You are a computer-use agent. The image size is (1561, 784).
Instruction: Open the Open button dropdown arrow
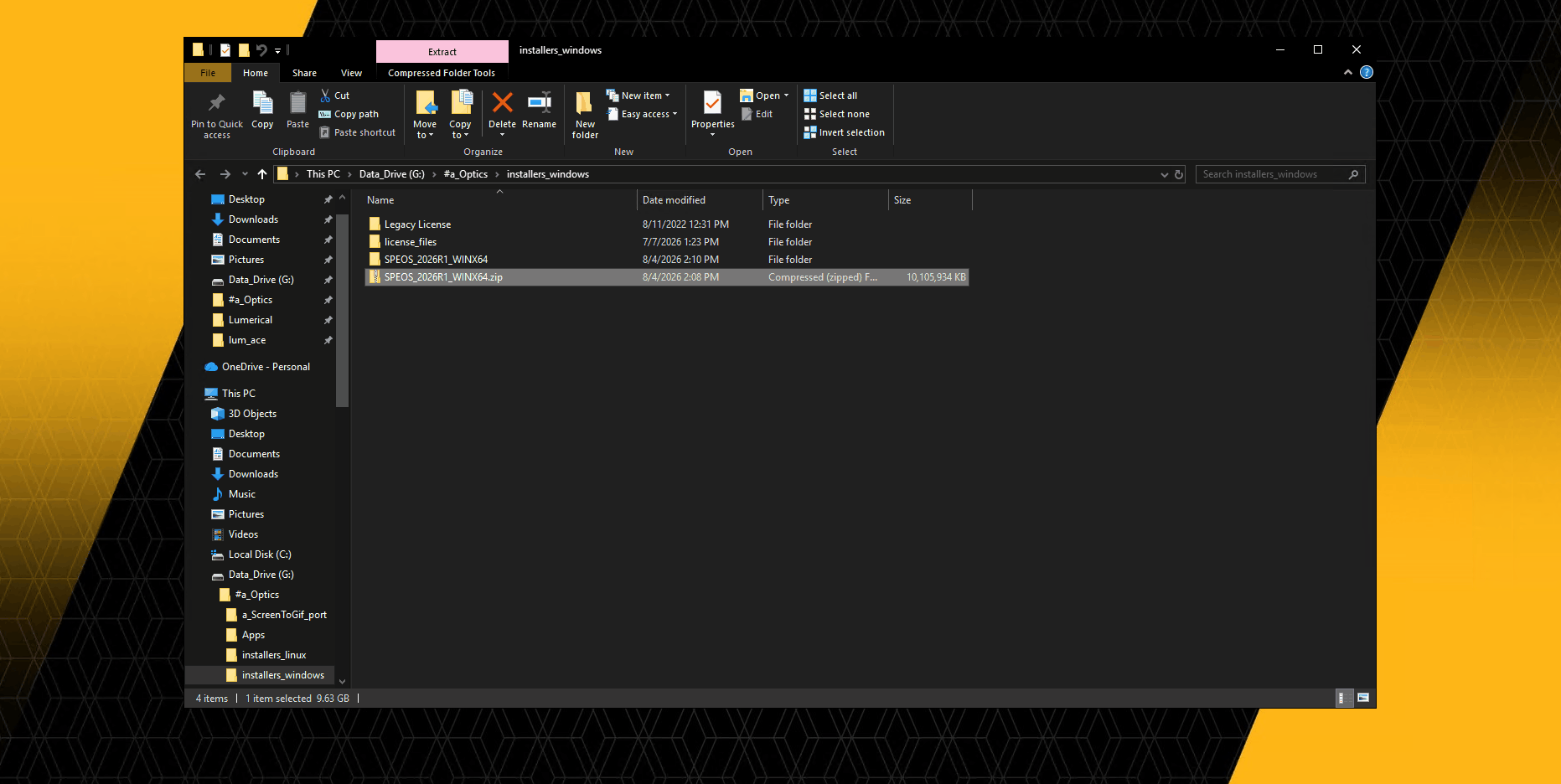pos(786,95)
